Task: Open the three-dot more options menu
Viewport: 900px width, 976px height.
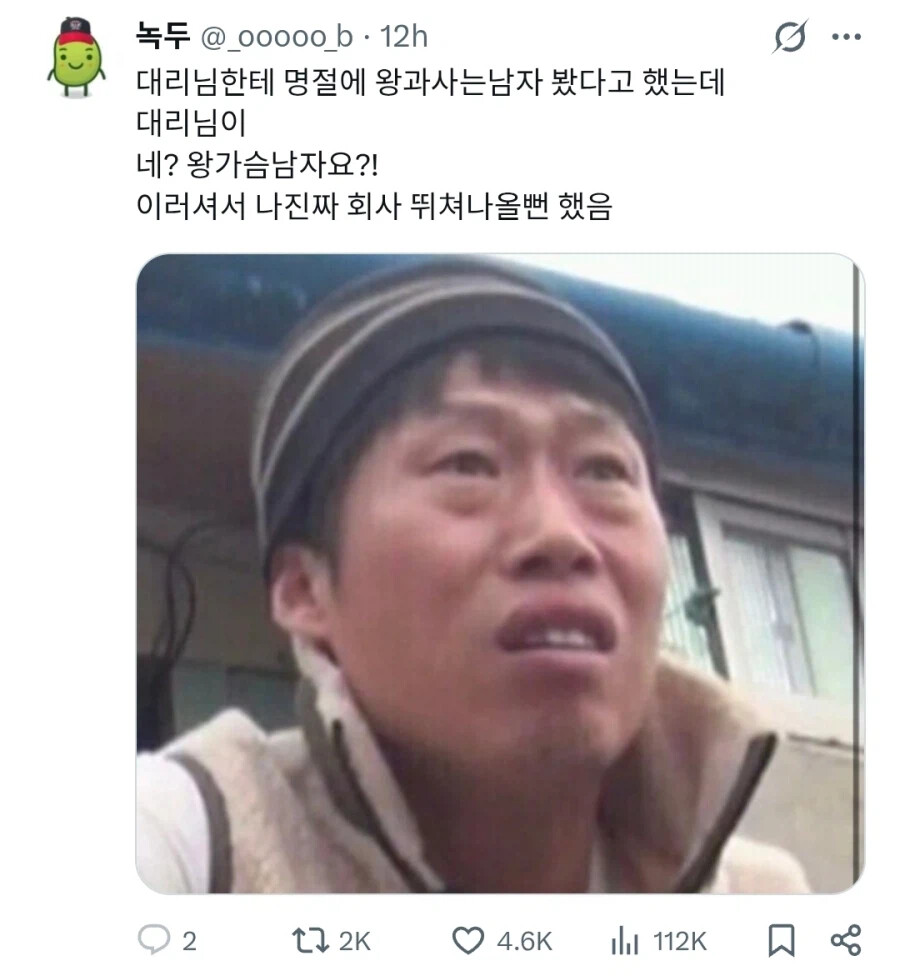Action: click(x=846, y=37)
